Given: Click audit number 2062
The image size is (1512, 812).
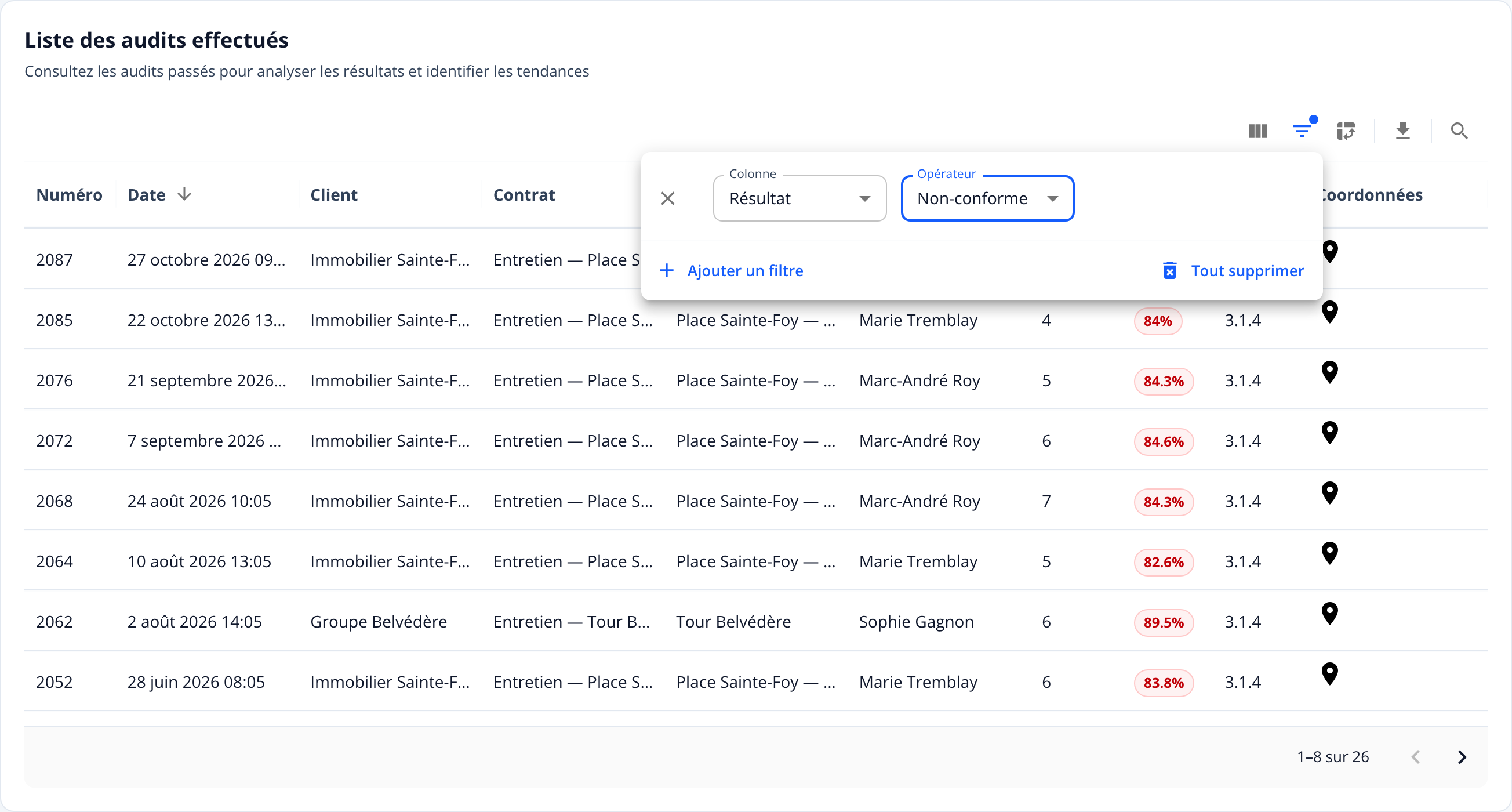Looking at the screenshot, I should pos(54,622).
